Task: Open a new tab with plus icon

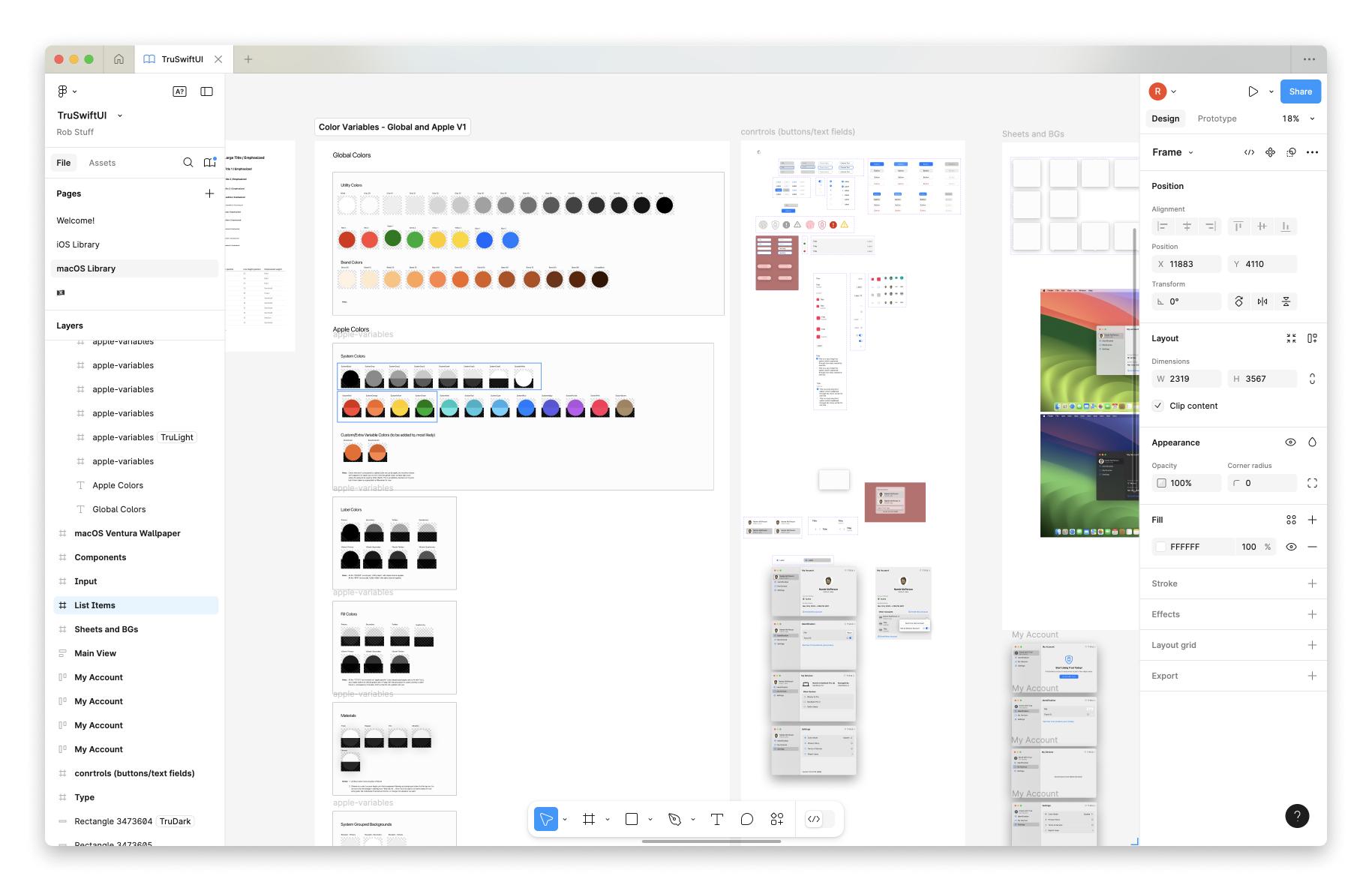Action: tap(248, 59)
